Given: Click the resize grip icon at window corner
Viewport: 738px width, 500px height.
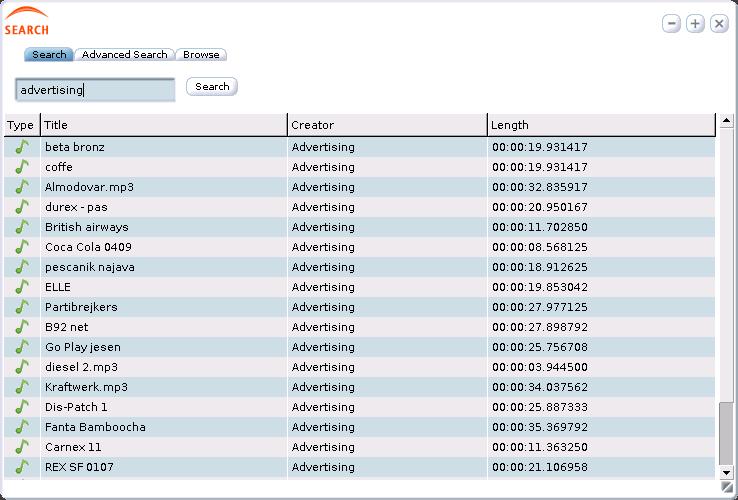Looking at the screenshot, I should tap(727, 487).
